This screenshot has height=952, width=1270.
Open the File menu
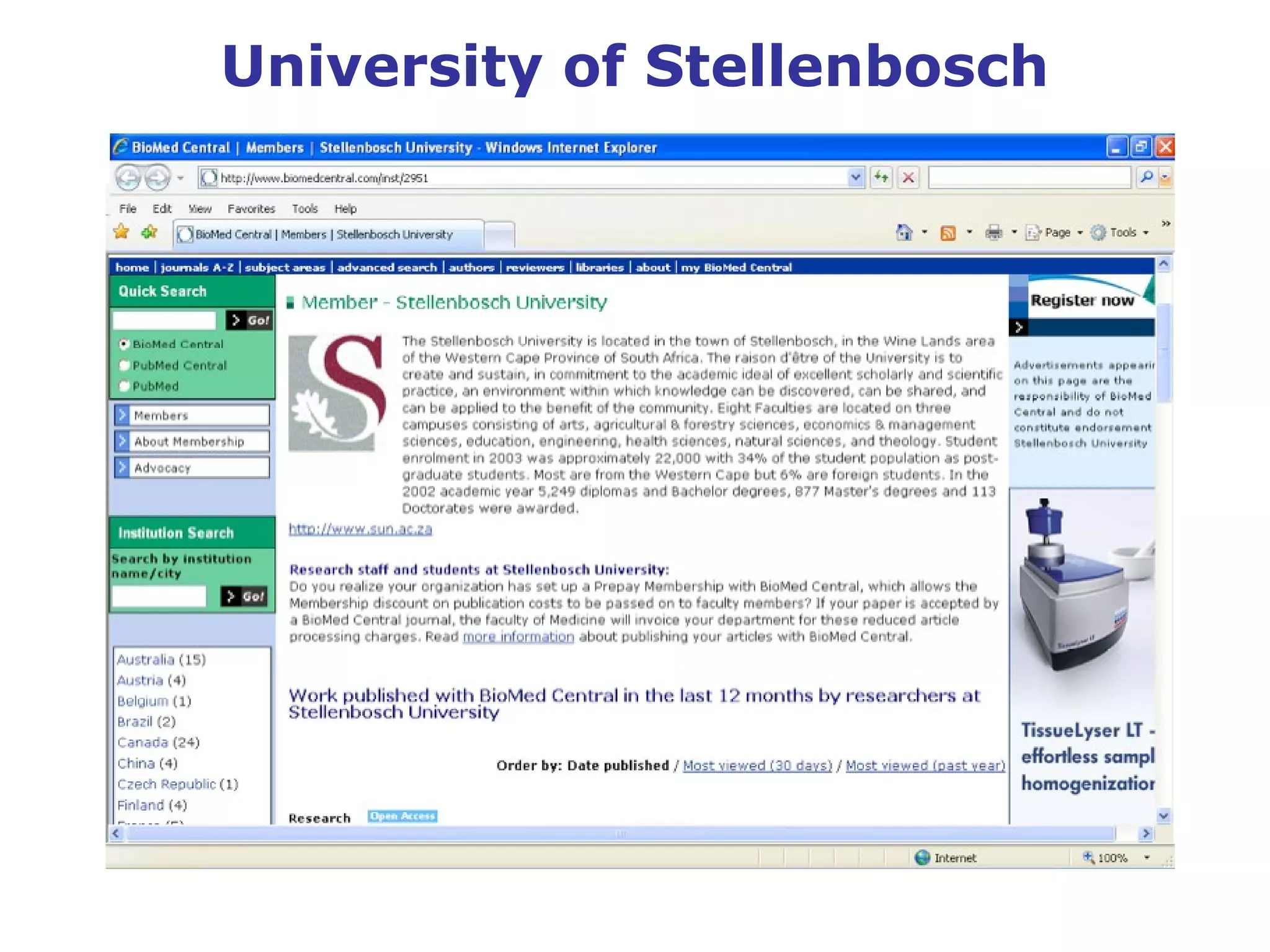click(128, 209)
